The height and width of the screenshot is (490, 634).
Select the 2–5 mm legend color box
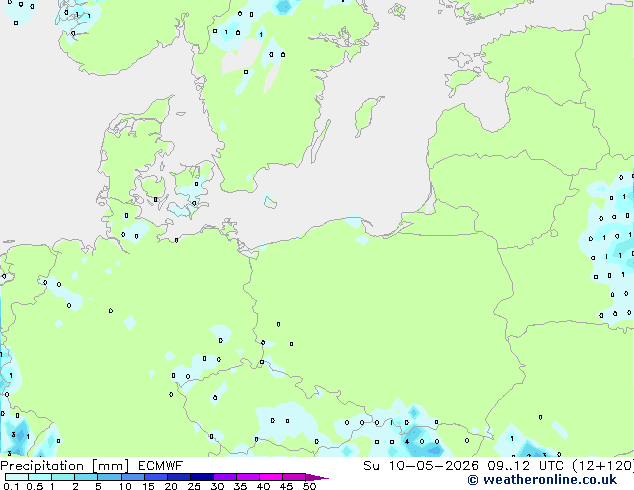pyautogui.click(x=86, y=477)
